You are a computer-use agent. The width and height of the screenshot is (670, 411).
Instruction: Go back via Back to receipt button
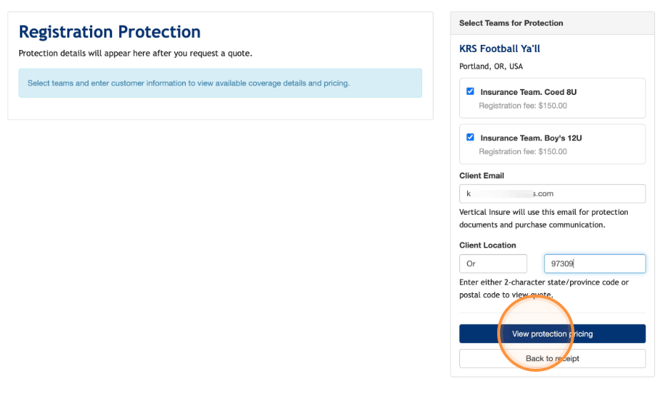[552, 358]
